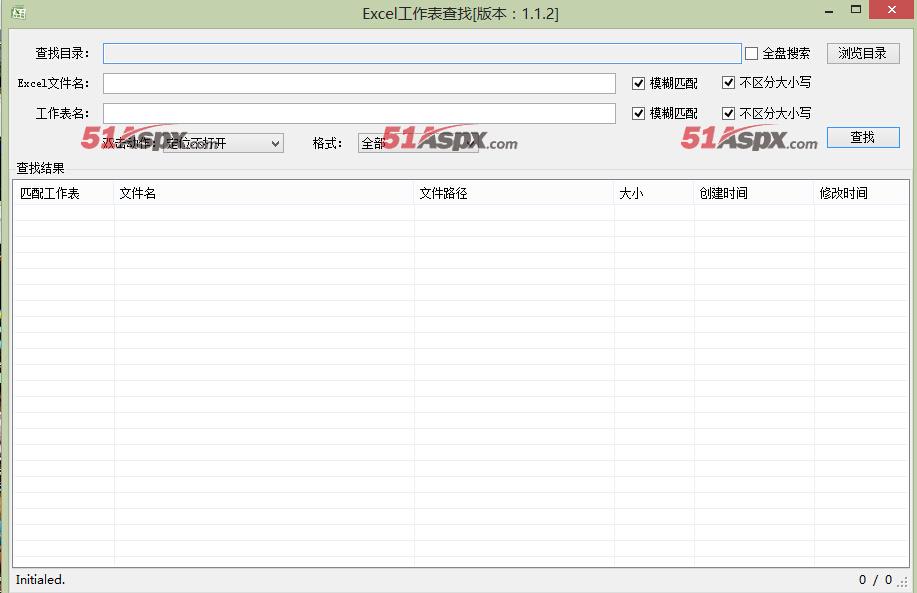Image resolution: width=917 pixels, height=593 pixels.
Task: Uncheck 不区分大小写 for 工作表名
Action: click(728, 114)
